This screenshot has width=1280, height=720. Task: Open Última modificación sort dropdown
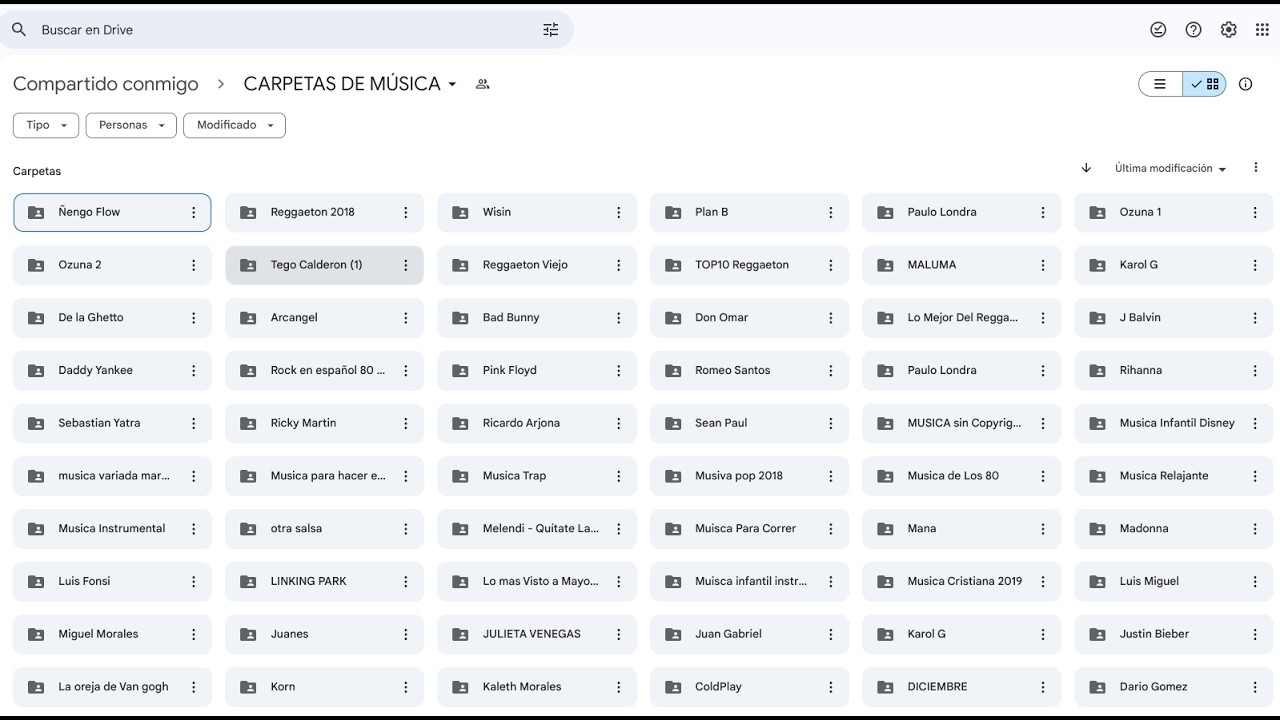pos(1171,168)
